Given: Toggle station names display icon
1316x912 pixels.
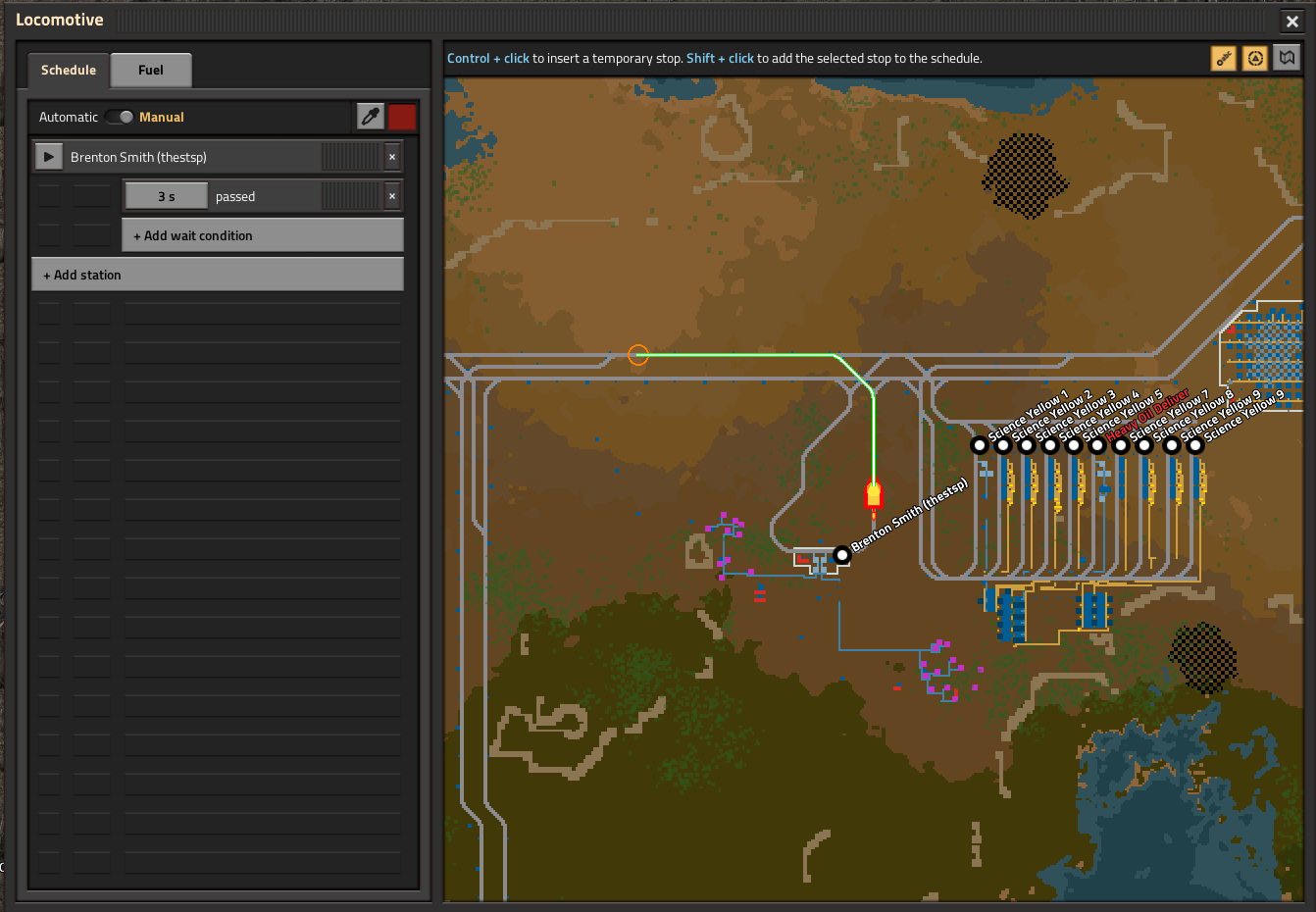Looking at the screenshot, I should click(x=1224, y=59).
